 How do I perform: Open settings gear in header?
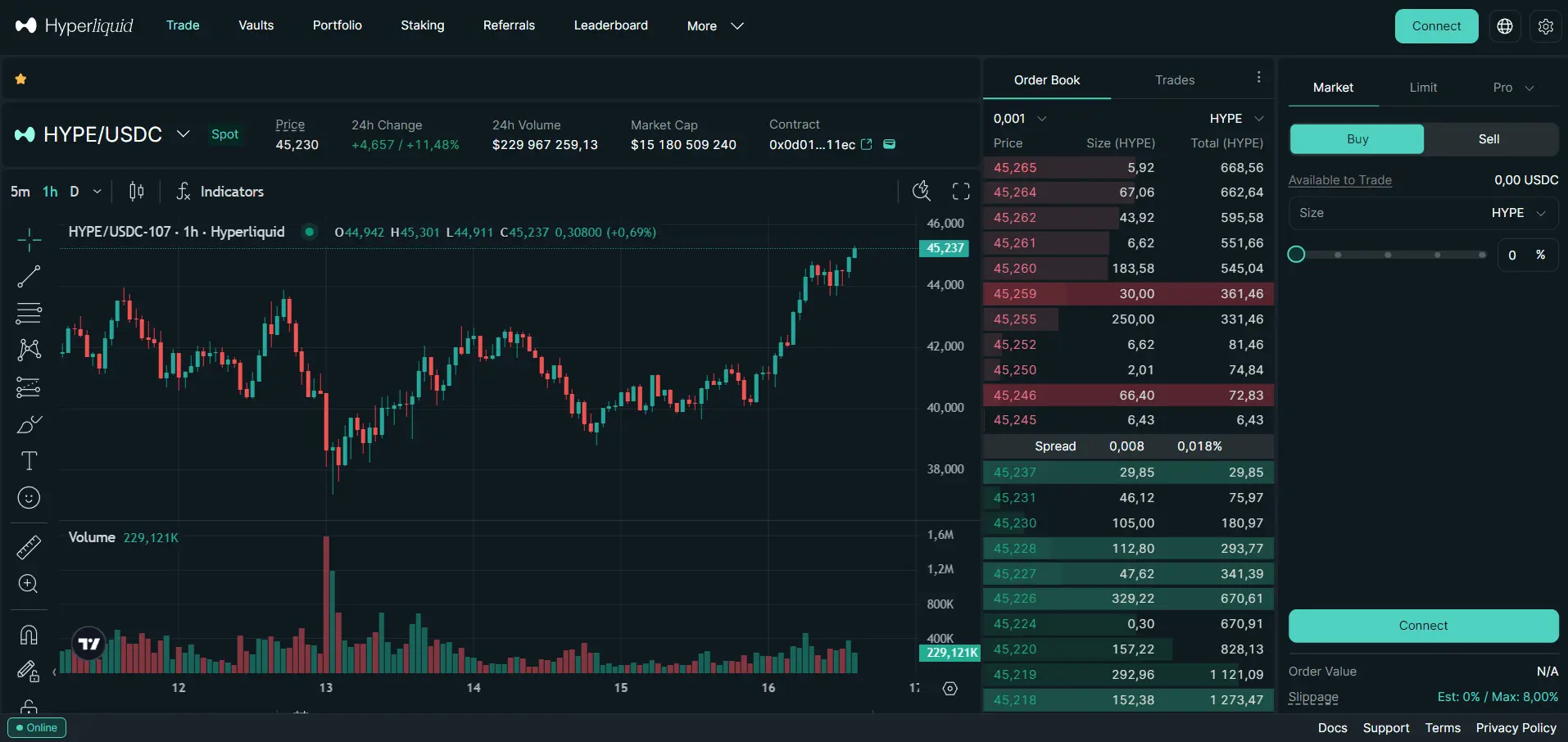coord(1546,26)
